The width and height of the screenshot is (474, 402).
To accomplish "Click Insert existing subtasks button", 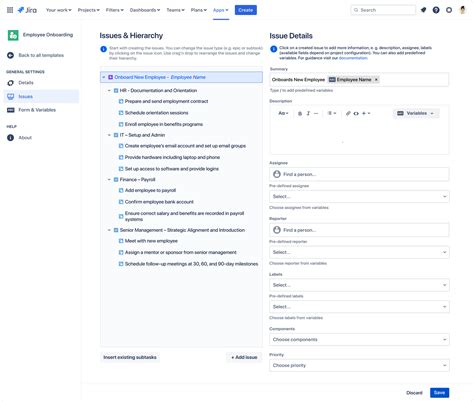I will pos(130,357).
